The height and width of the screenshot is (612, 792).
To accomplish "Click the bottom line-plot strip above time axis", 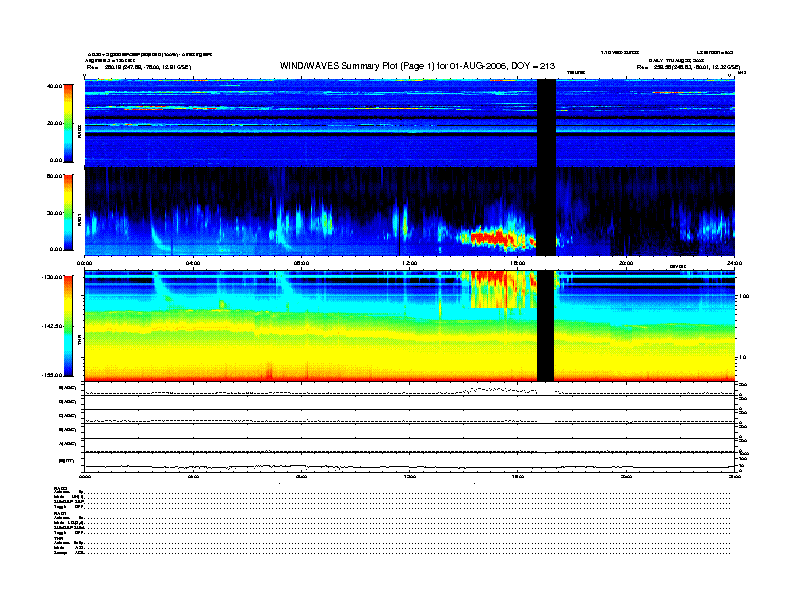I will coord(409,462).
